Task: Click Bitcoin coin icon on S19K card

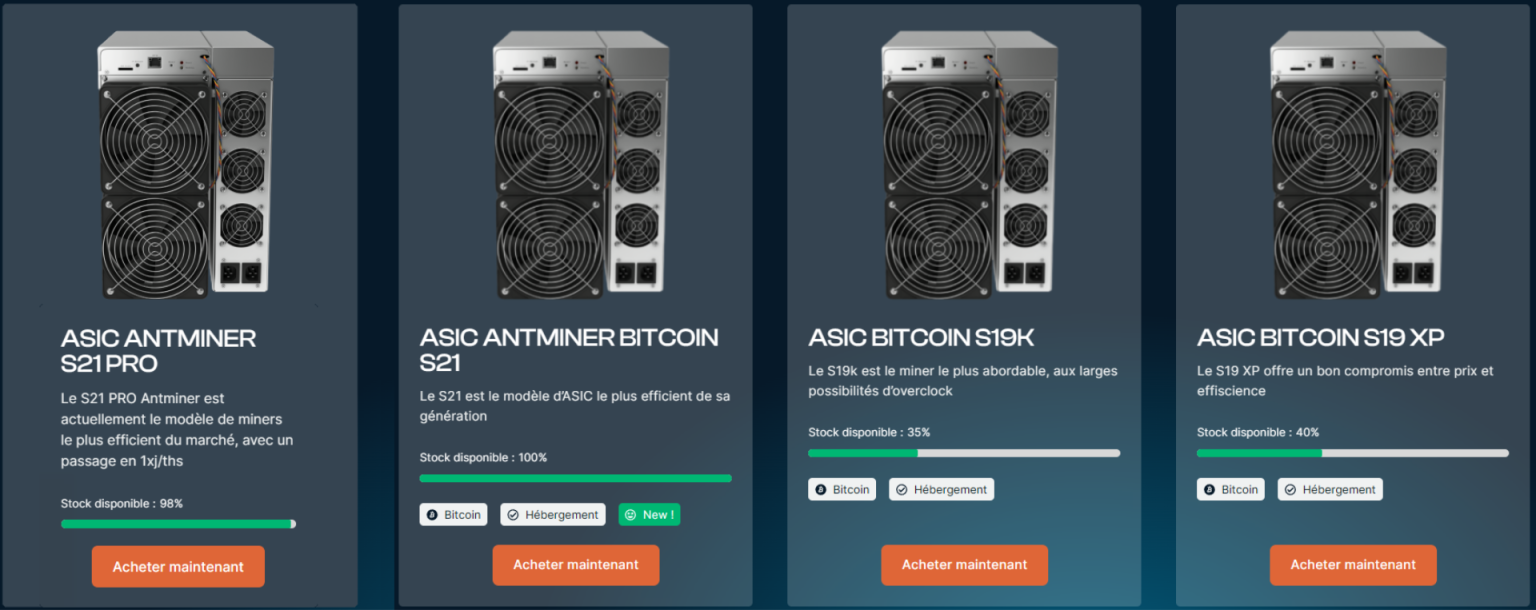Action: pos(821,490)
